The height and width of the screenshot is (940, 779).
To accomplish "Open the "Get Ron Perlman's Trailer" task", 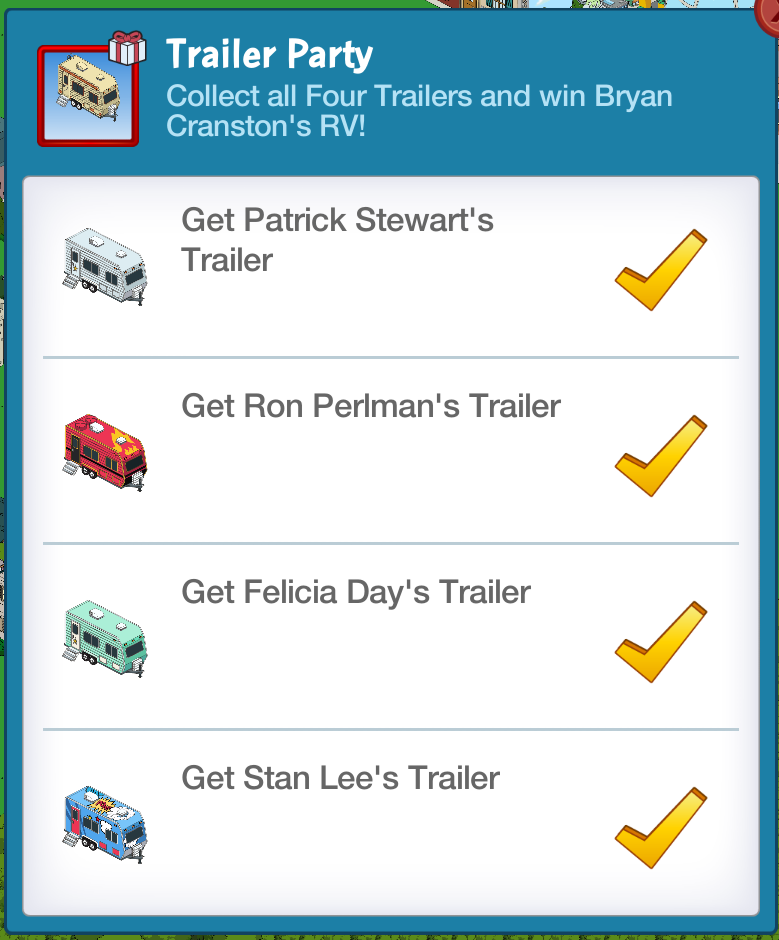I will [371, 406].
